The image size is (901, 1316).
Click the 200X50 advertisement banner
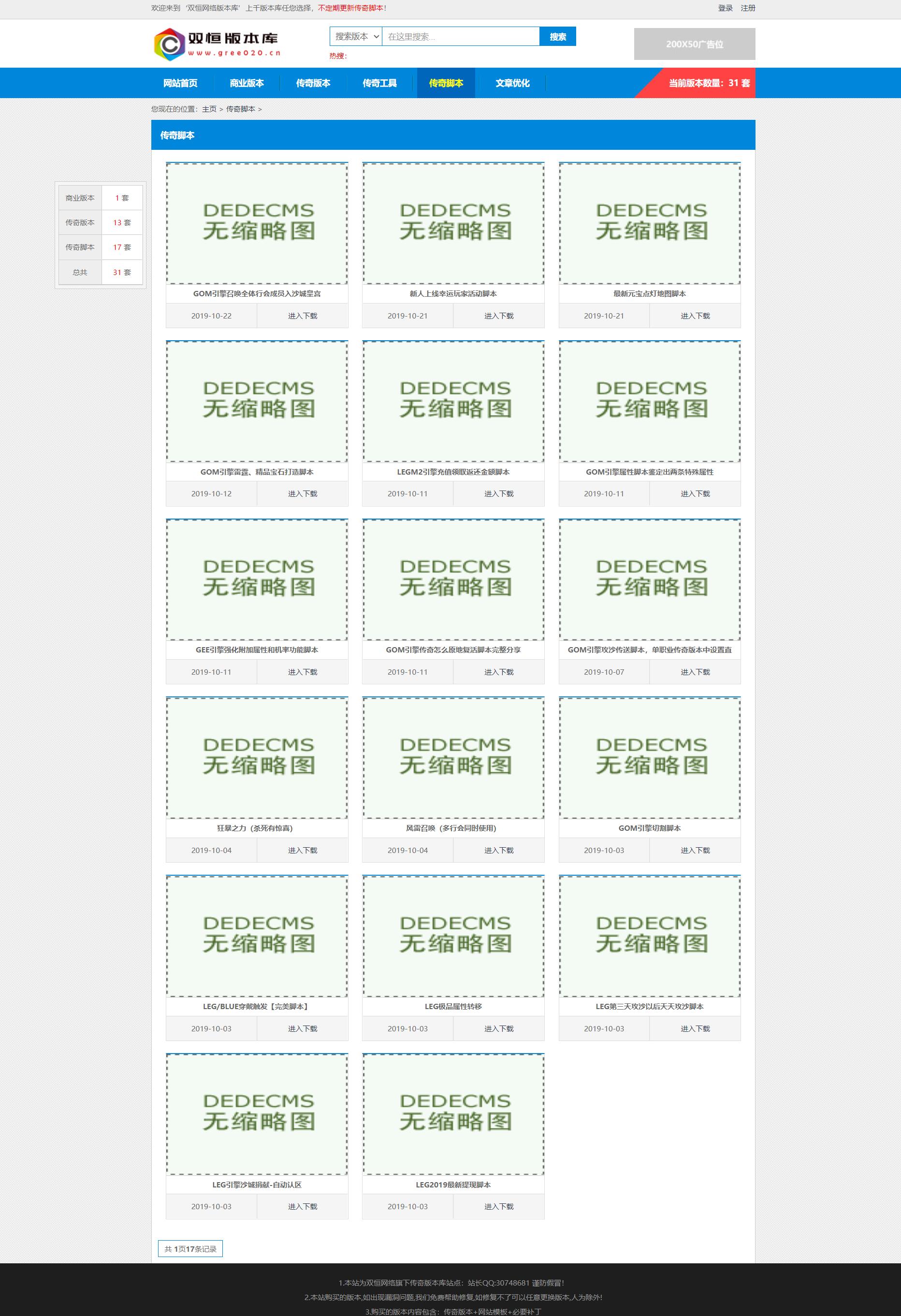coord(694,44)
